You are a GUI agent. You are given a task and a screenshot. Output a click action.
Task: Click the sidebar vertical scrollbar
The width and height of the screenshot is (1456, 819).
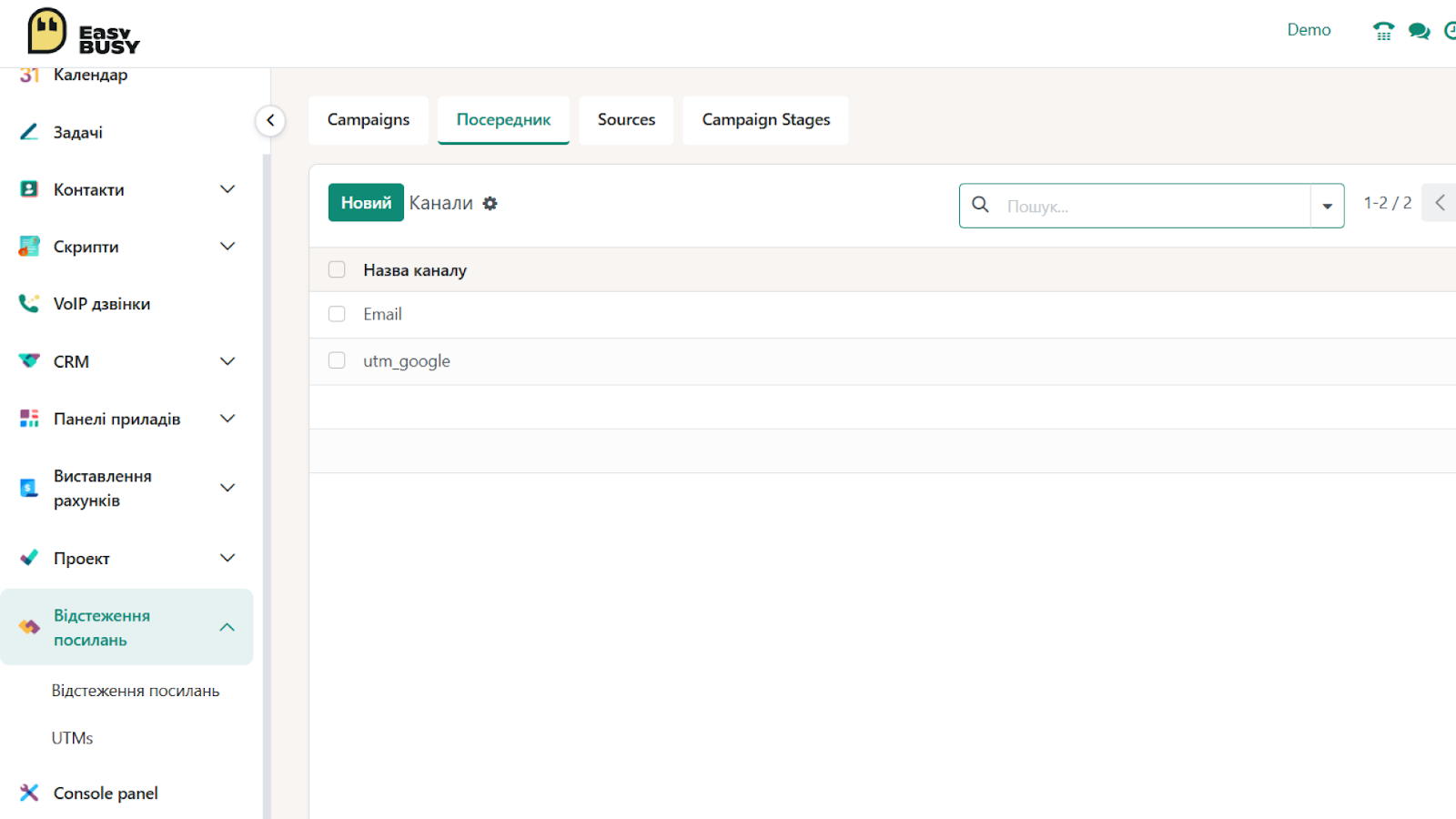tap(267, 487)
